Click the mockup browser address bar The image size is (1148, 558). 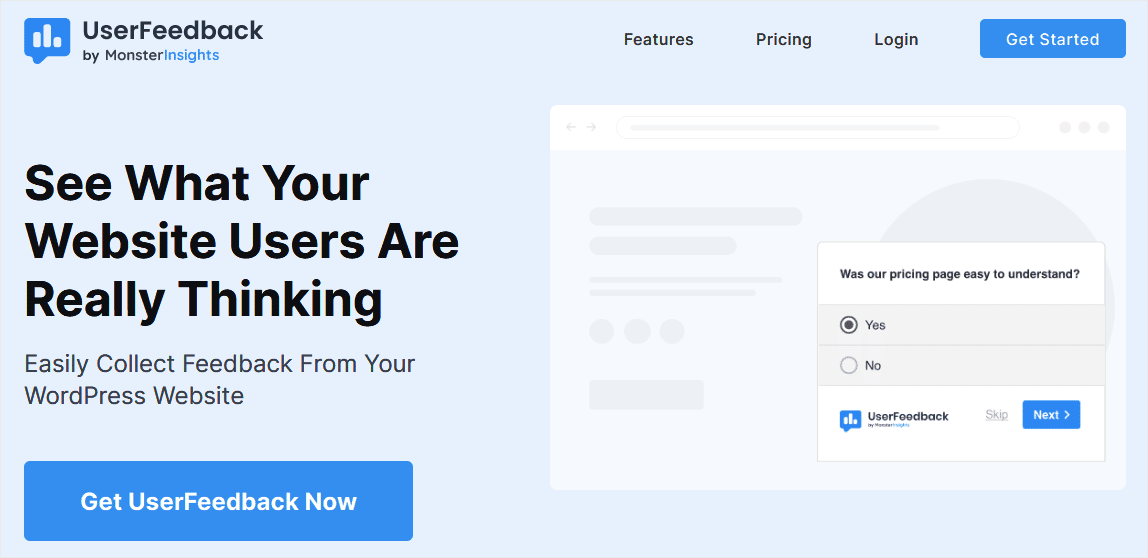pos(817,128)
